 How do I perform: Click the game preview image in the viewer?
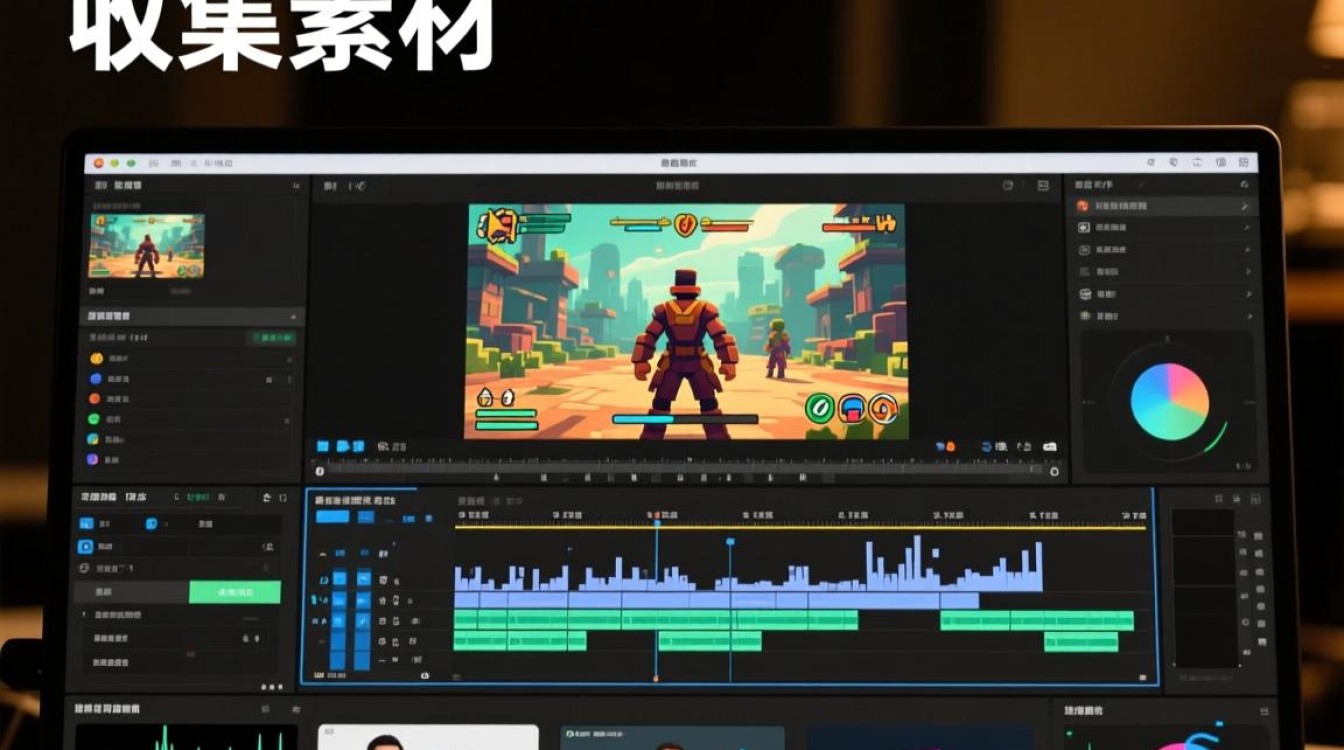[686, 321]
